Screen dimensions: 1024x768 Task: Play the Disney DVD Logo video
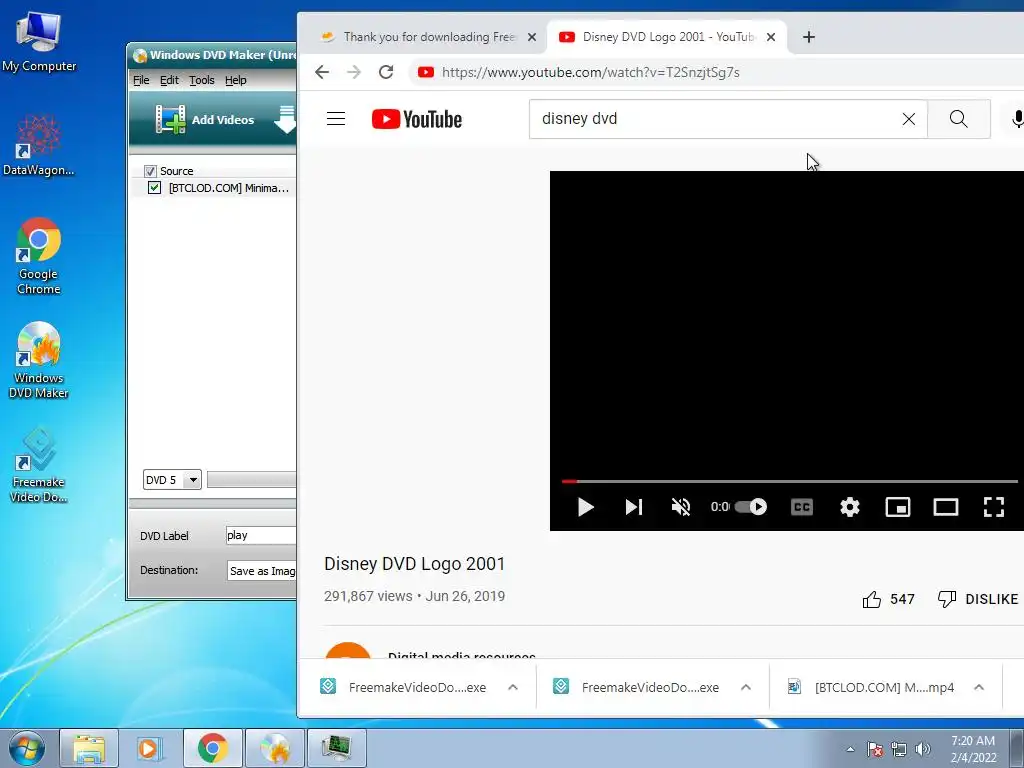coord(585,507)
